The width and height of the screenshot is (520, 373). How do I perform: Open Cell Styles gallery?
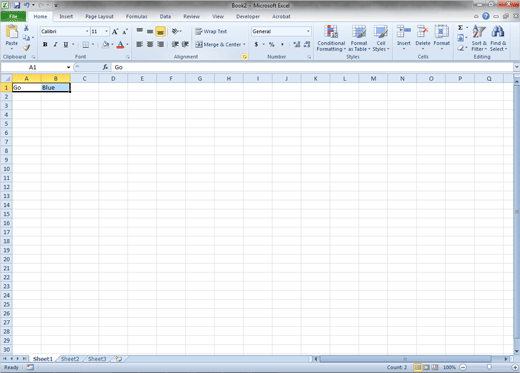(x=381, y=38)
